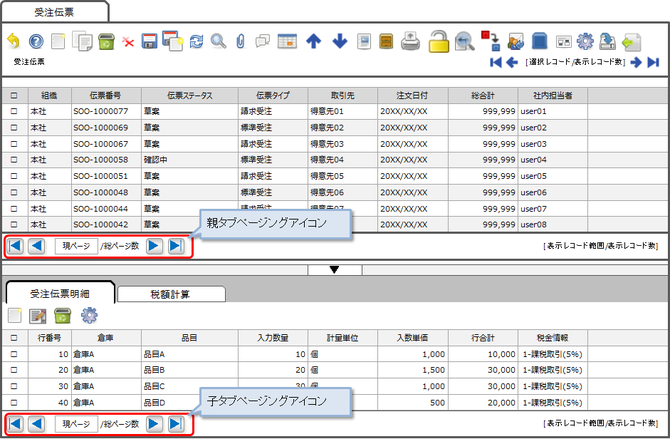Viewport: 670px width, 439px height.
Task: Go to previous page in parent paging
Action: click(37, 246)
